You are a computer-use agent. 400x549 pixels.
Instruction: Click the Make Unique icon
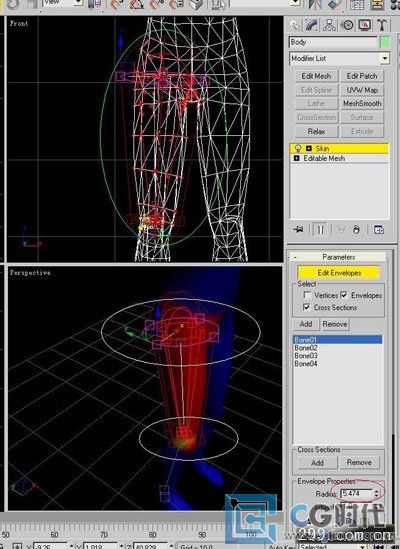point(341,230)
